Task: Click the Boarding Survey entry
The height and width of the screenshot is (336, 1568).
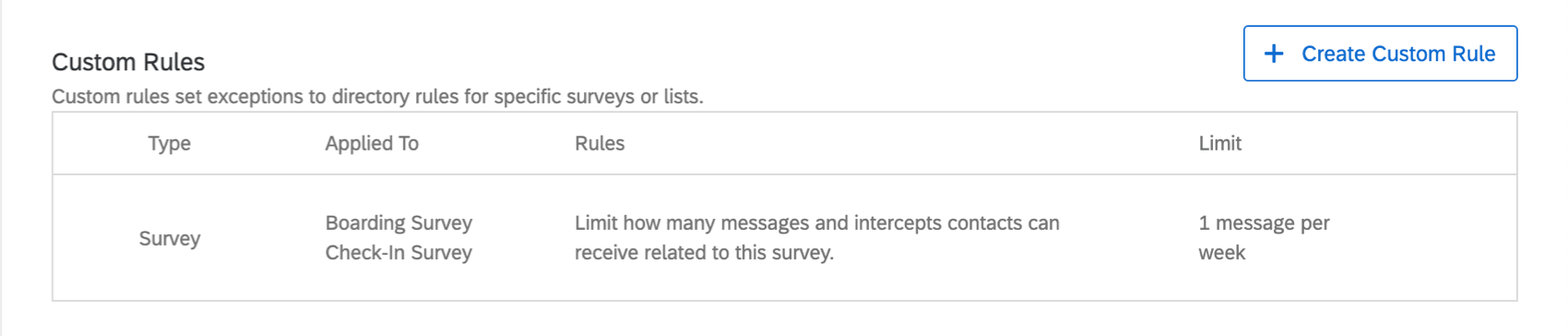Action: point(398,222)
